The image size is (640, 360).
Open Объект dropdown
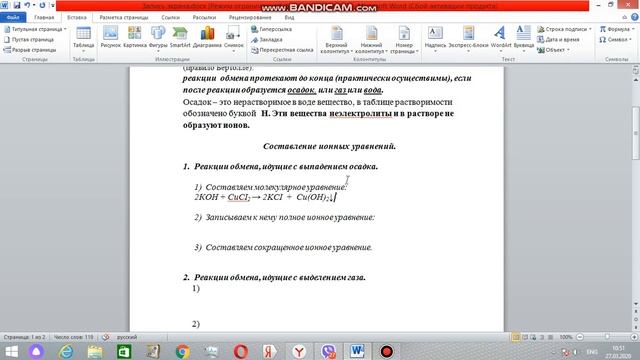pyautogui.click(x=553, y=50)
